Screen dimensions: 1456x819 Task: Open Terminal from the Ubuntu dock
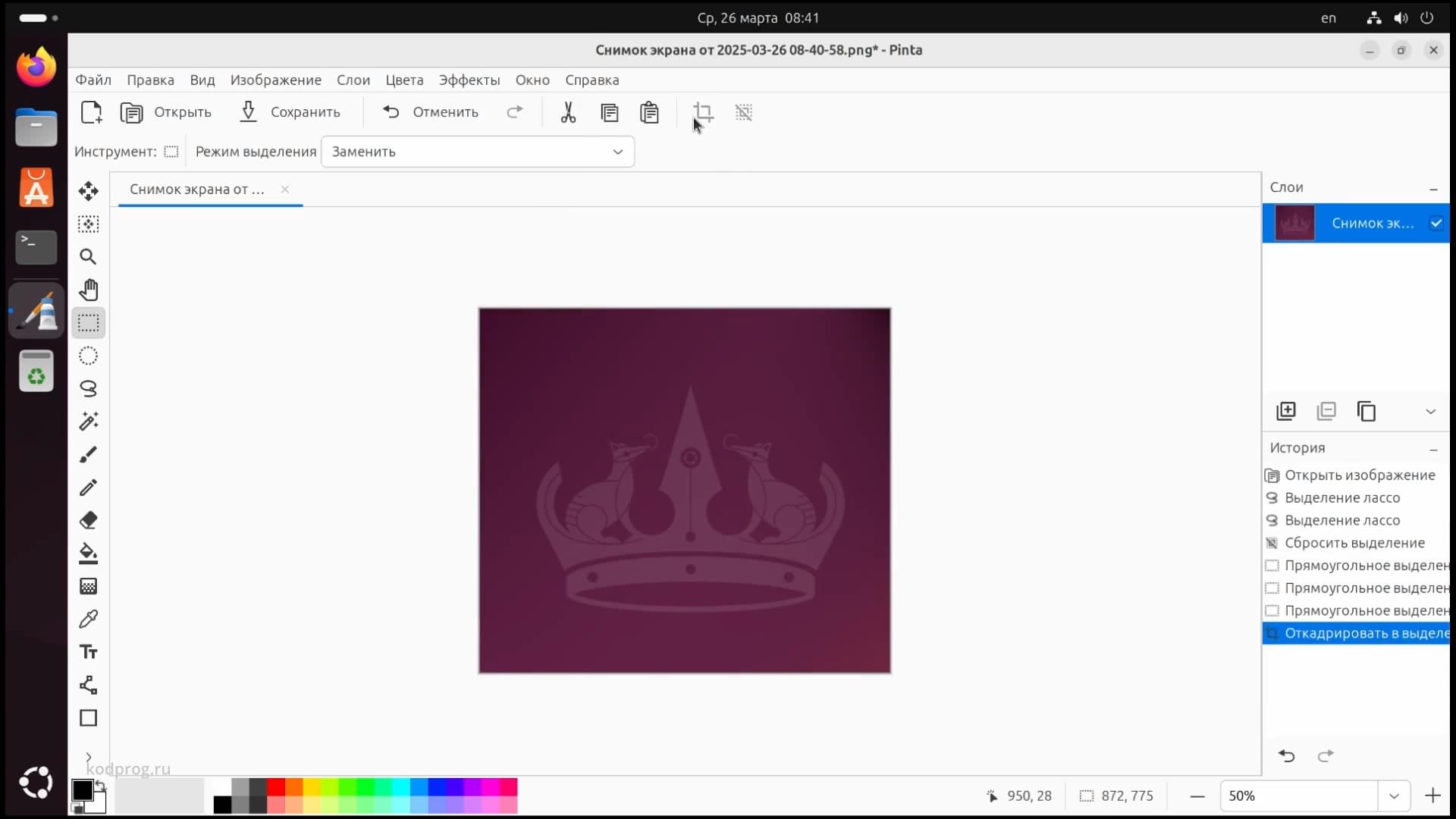(36, 248)
